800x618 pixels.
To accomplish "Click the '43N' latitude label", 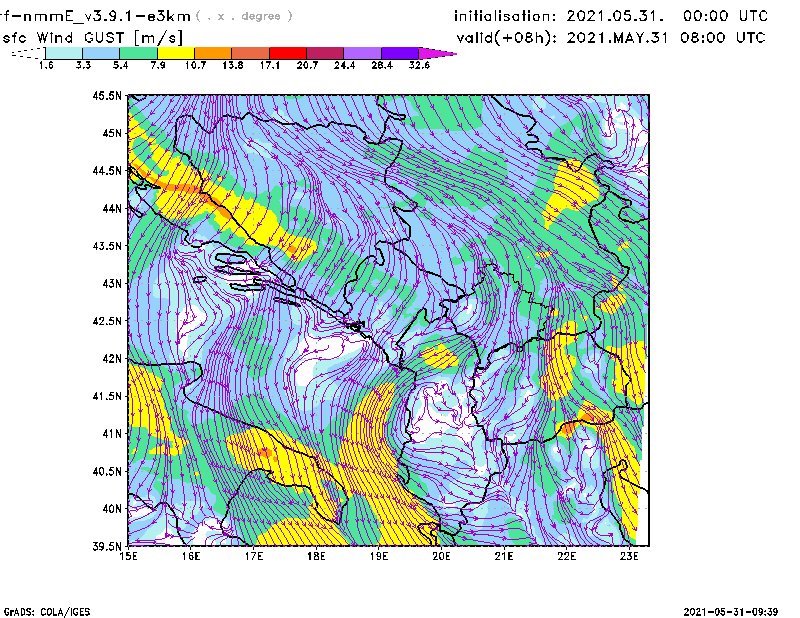I will pyautogui.click(x=112, y=283).
